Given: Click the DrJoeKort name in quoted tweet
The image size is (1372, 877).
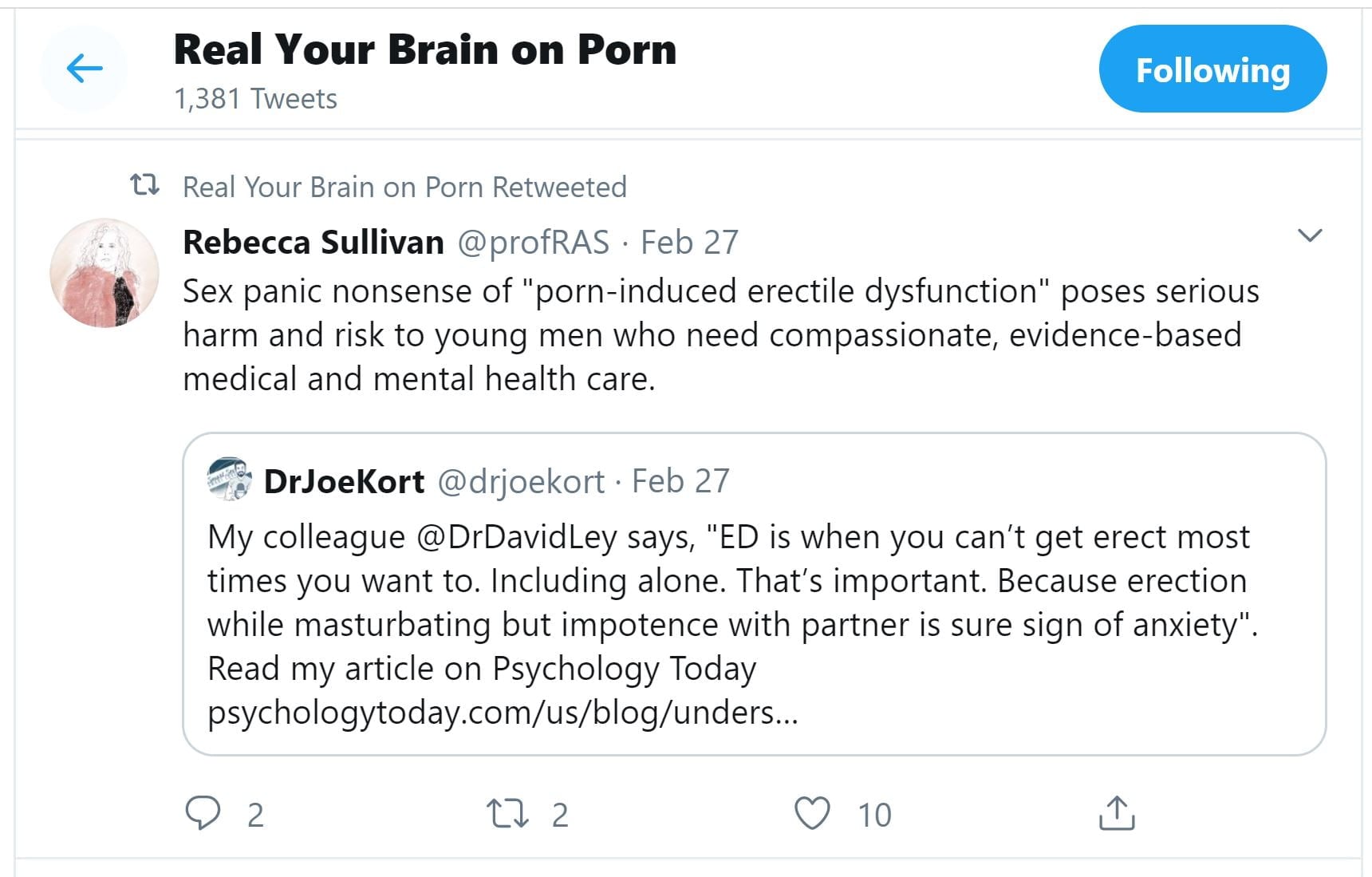Looking at the screenshot, I should coord(344,481).
